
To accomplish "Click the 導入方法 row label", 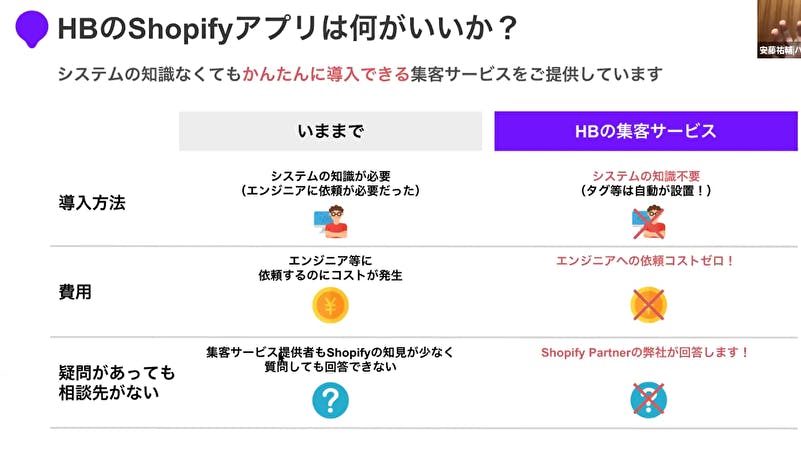I will 92,203.
